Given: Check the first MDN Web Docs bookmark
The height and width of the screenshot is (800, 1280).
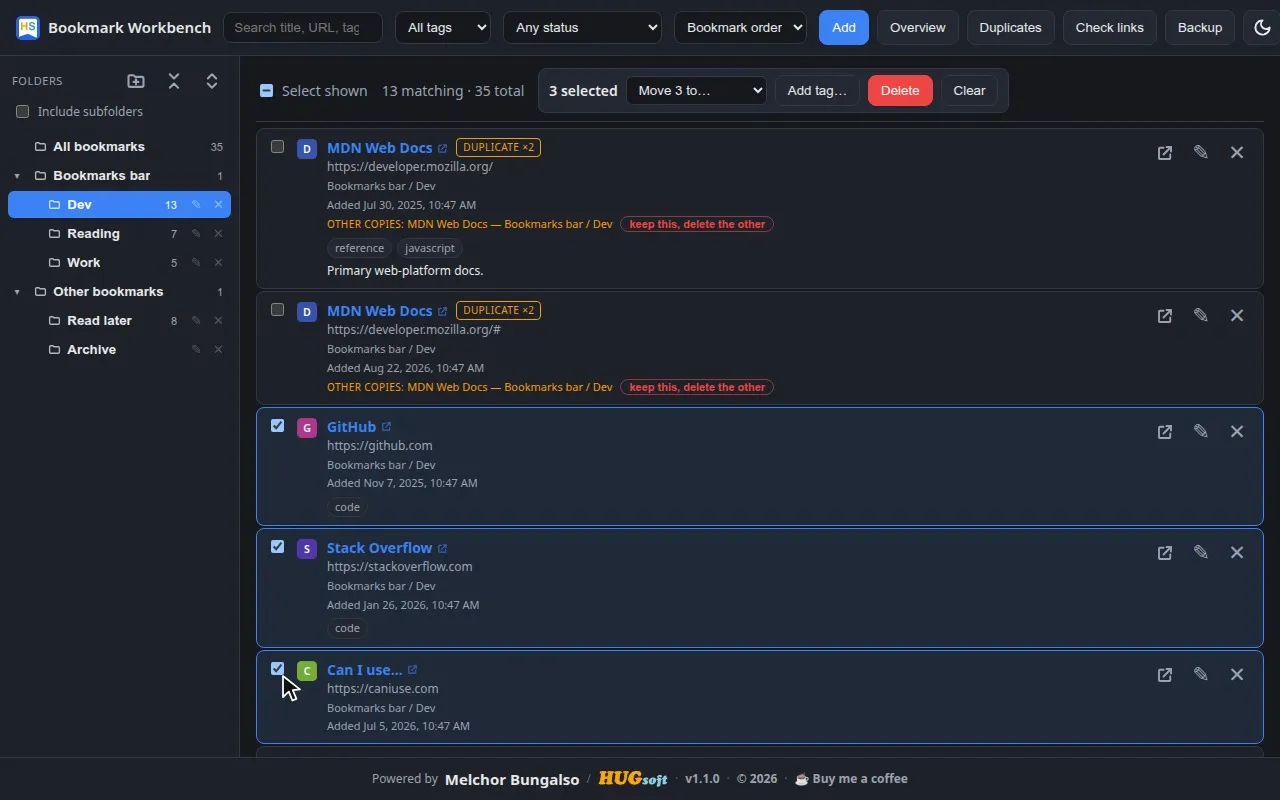Looking at the screenshot, I should click(x=278, y=147).
